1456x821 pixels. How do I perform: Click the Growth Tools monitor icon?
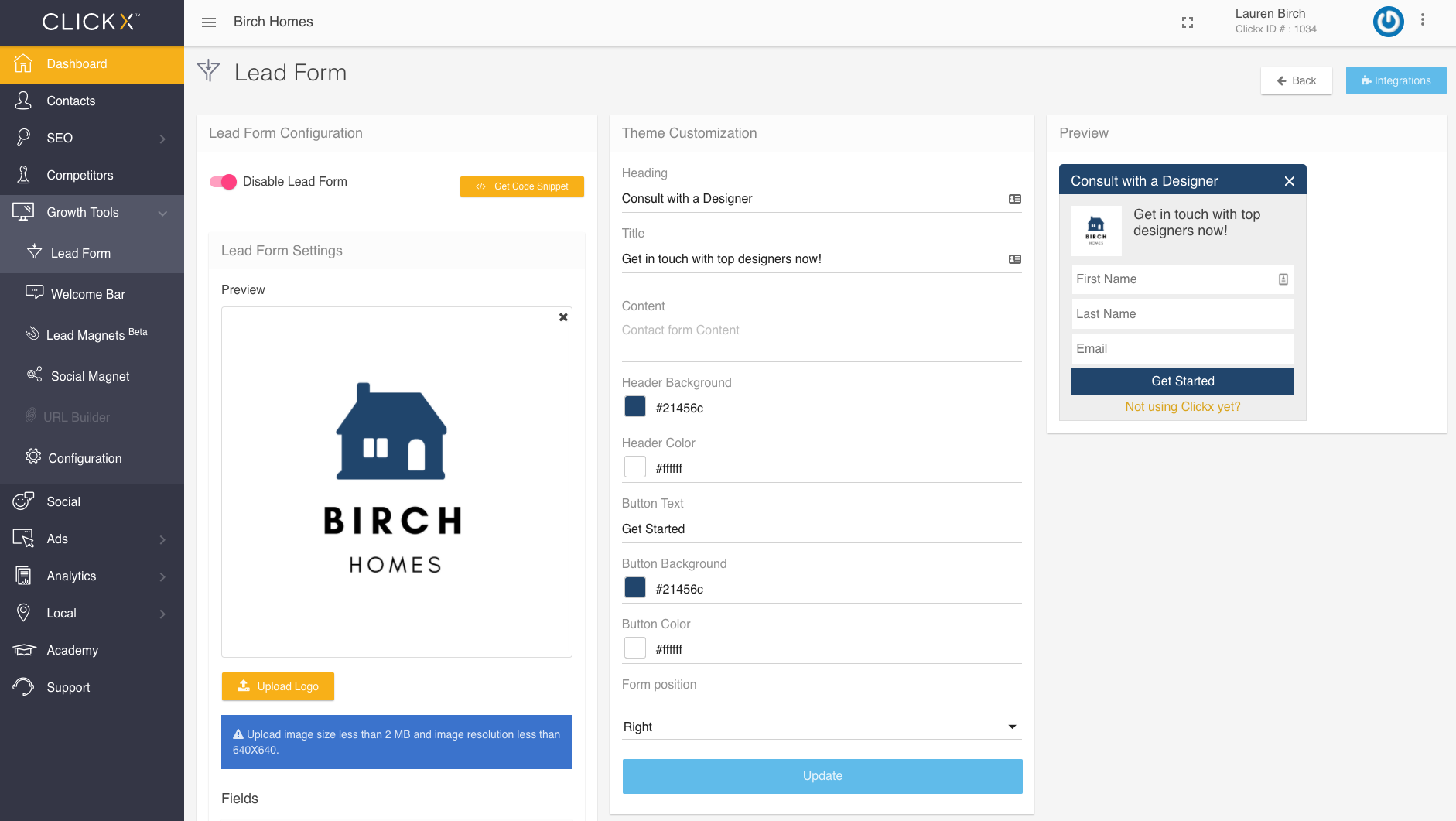pyautogui.click(x=23, y=212)
